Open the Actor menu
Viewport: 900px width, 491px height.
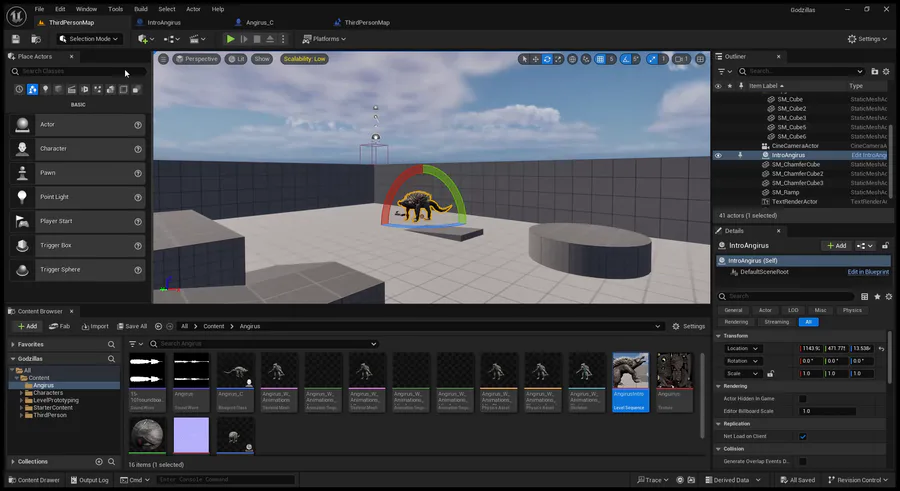193,9
